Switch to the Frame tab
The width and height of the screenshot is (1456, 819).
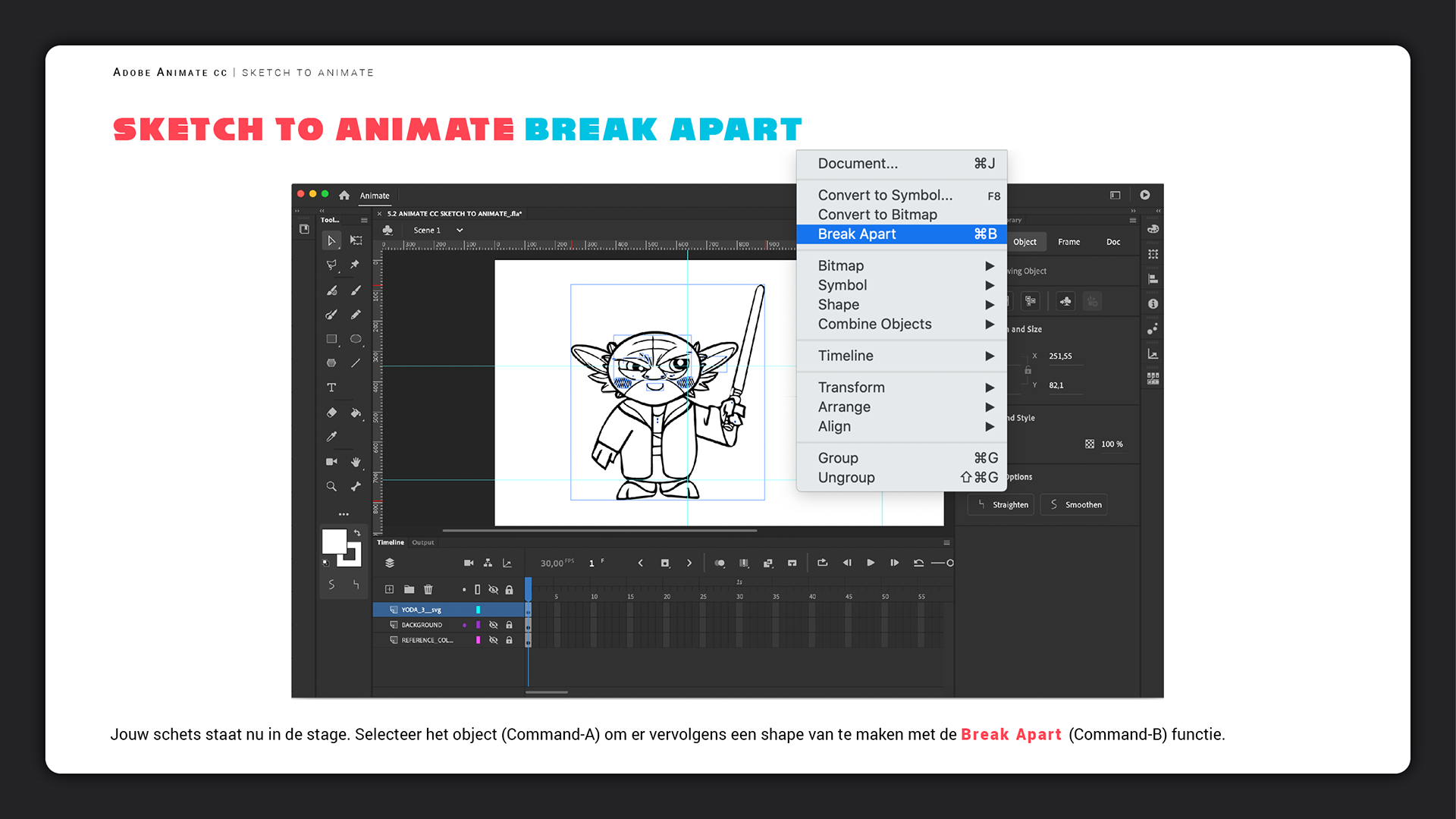coord(1068,242)
